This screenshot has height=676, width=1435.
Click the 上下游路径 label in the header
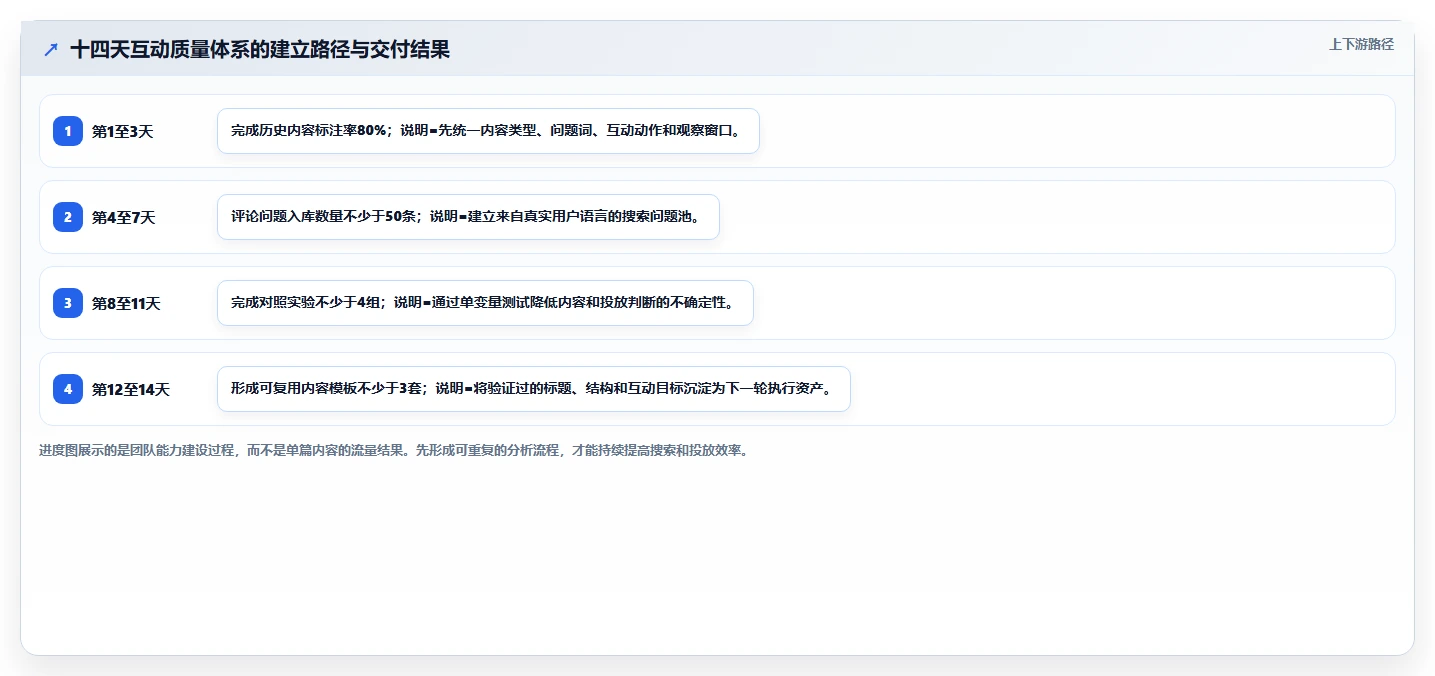point(1361,44)
